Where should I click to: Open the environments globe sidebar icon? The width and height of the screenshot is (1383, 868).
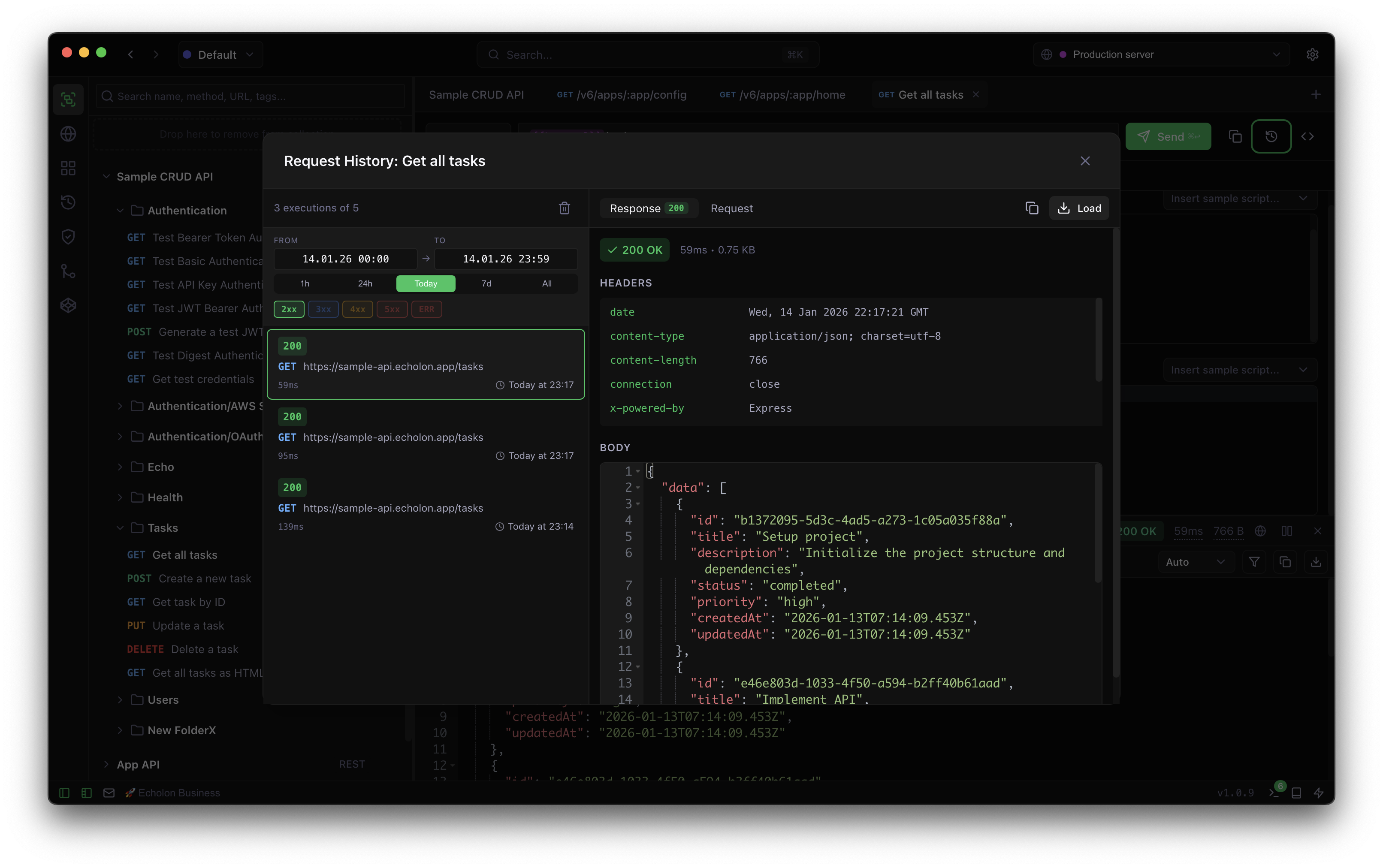tap(68, 134)
